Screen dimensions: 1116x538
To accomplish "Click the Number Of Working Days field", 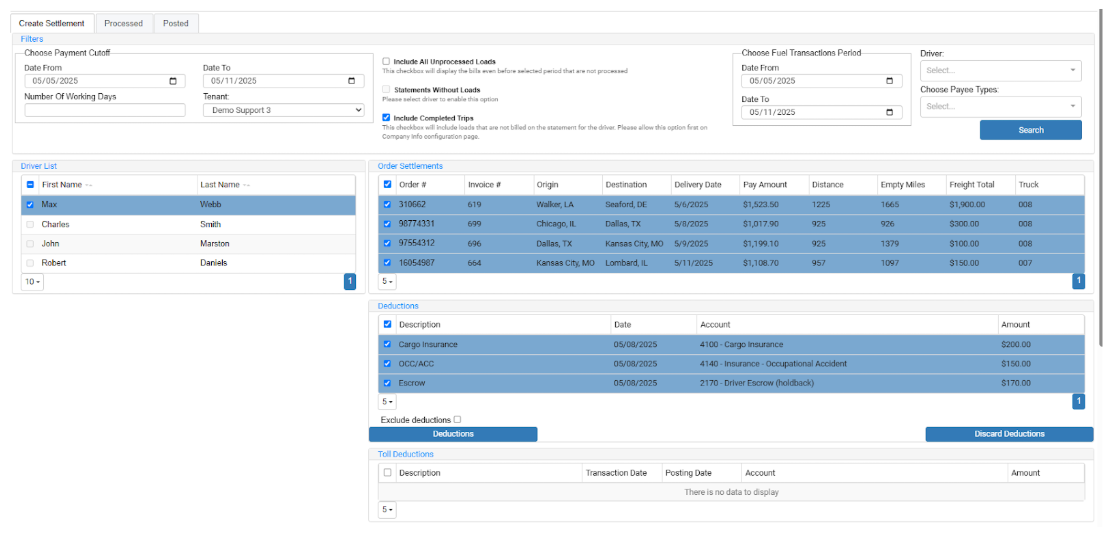I will point(105,110).
